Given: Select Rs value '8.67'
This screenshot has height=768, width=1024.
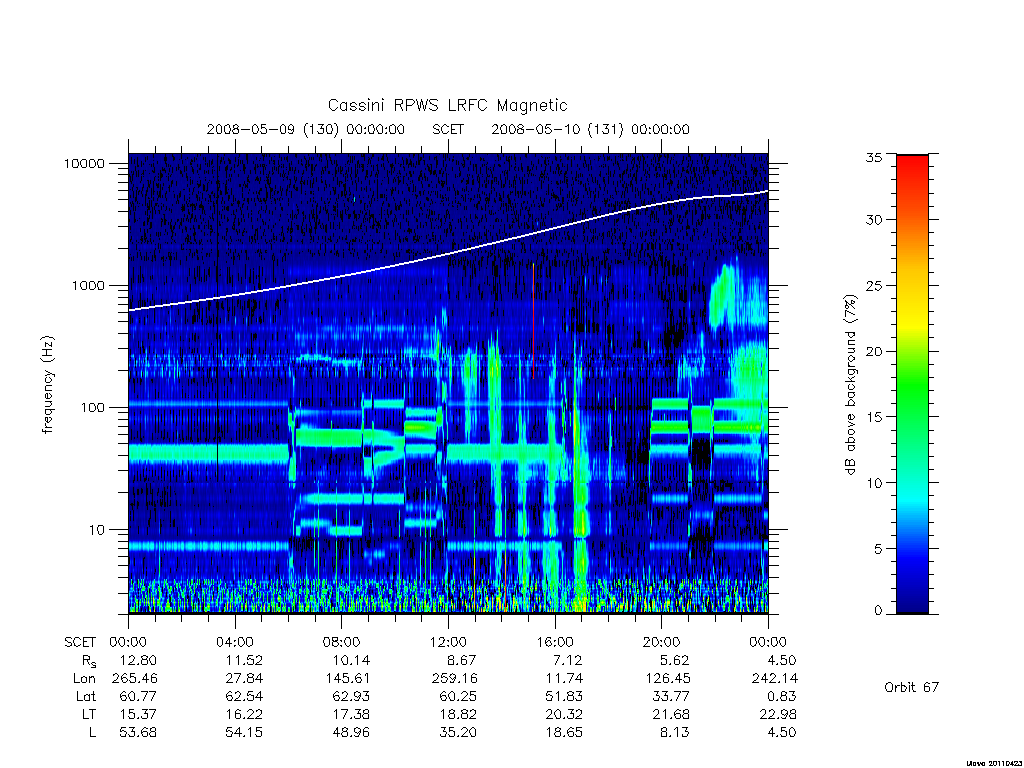Looking at the screenshot, I should (x=462, y=660).
